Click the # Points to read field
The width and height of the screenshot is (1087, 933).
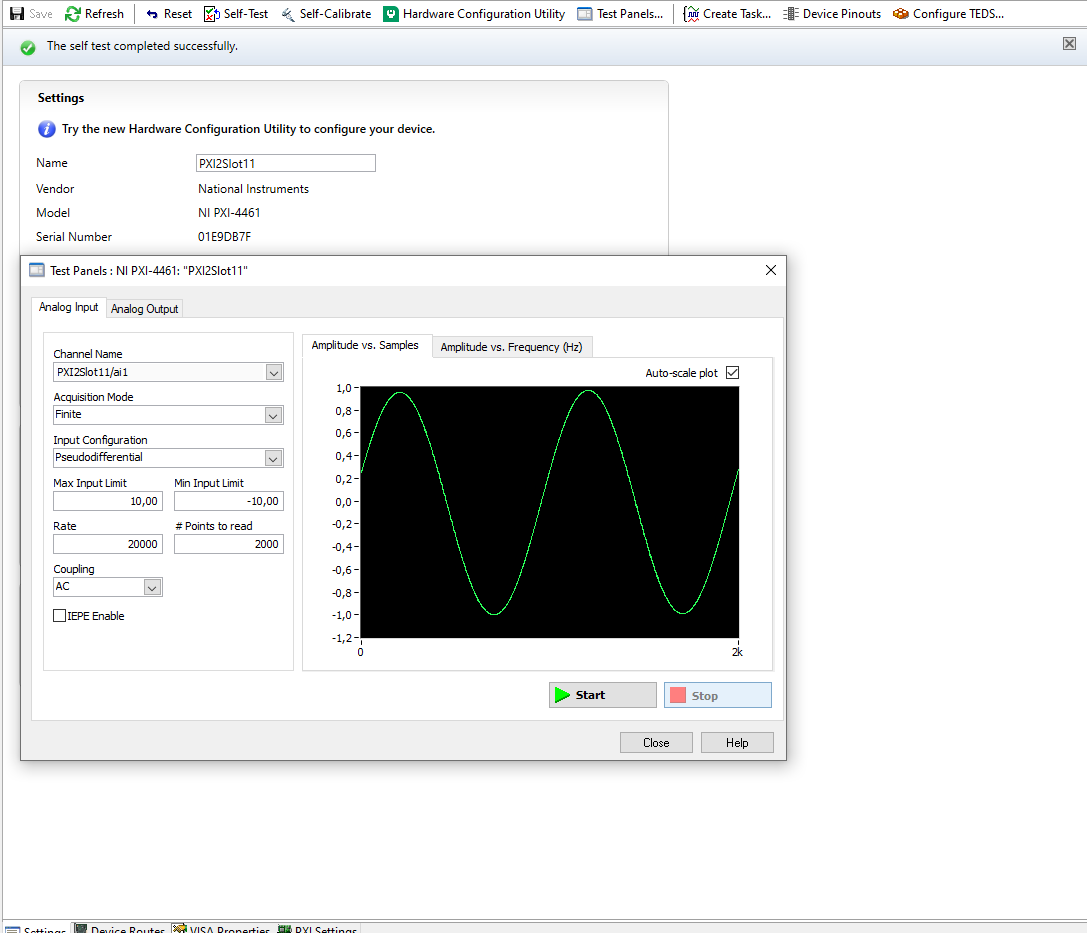[x=229, y=544]
